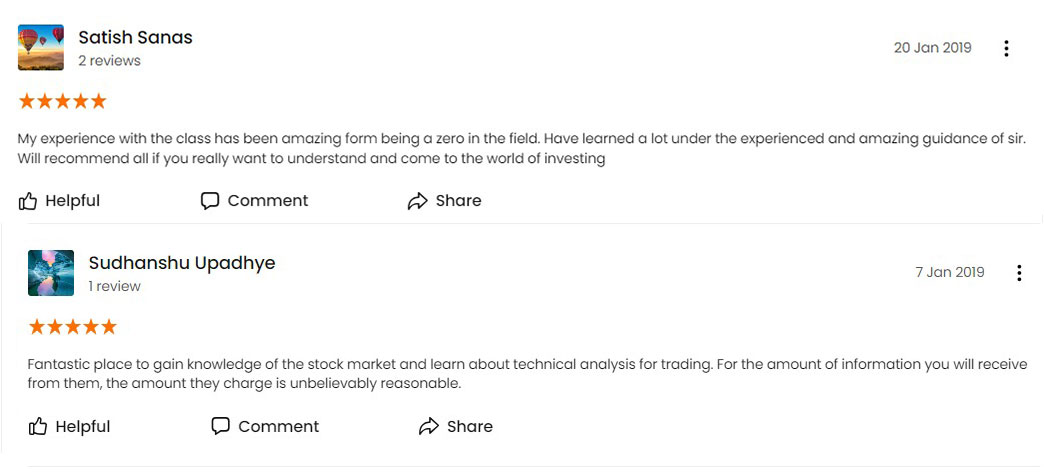Select Share label on Satish's review
The height and width of the screenshot is (474, 1044).
point(458,200)
